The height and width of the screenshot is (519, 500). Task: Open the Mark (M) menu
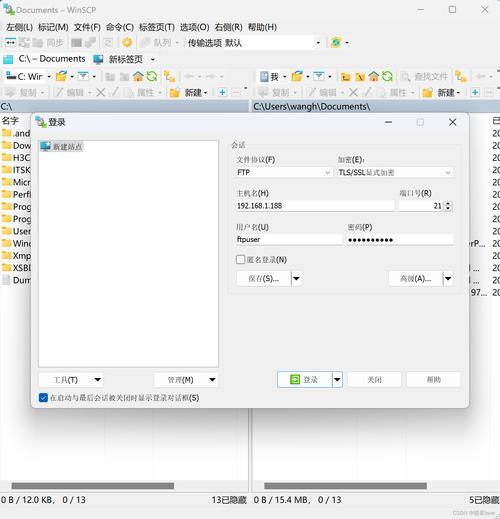pos(53,27)
